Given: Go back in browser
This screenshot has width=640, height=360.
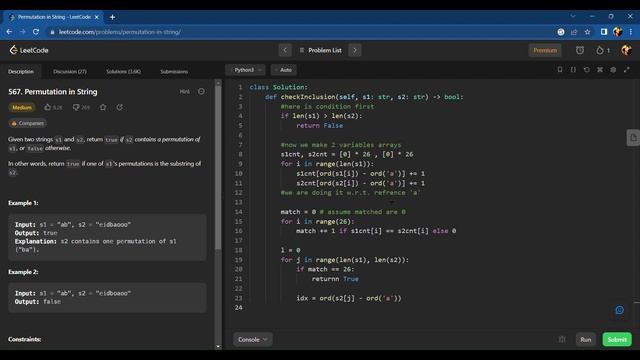Looking at the screenshot, I should pos(9,32).
